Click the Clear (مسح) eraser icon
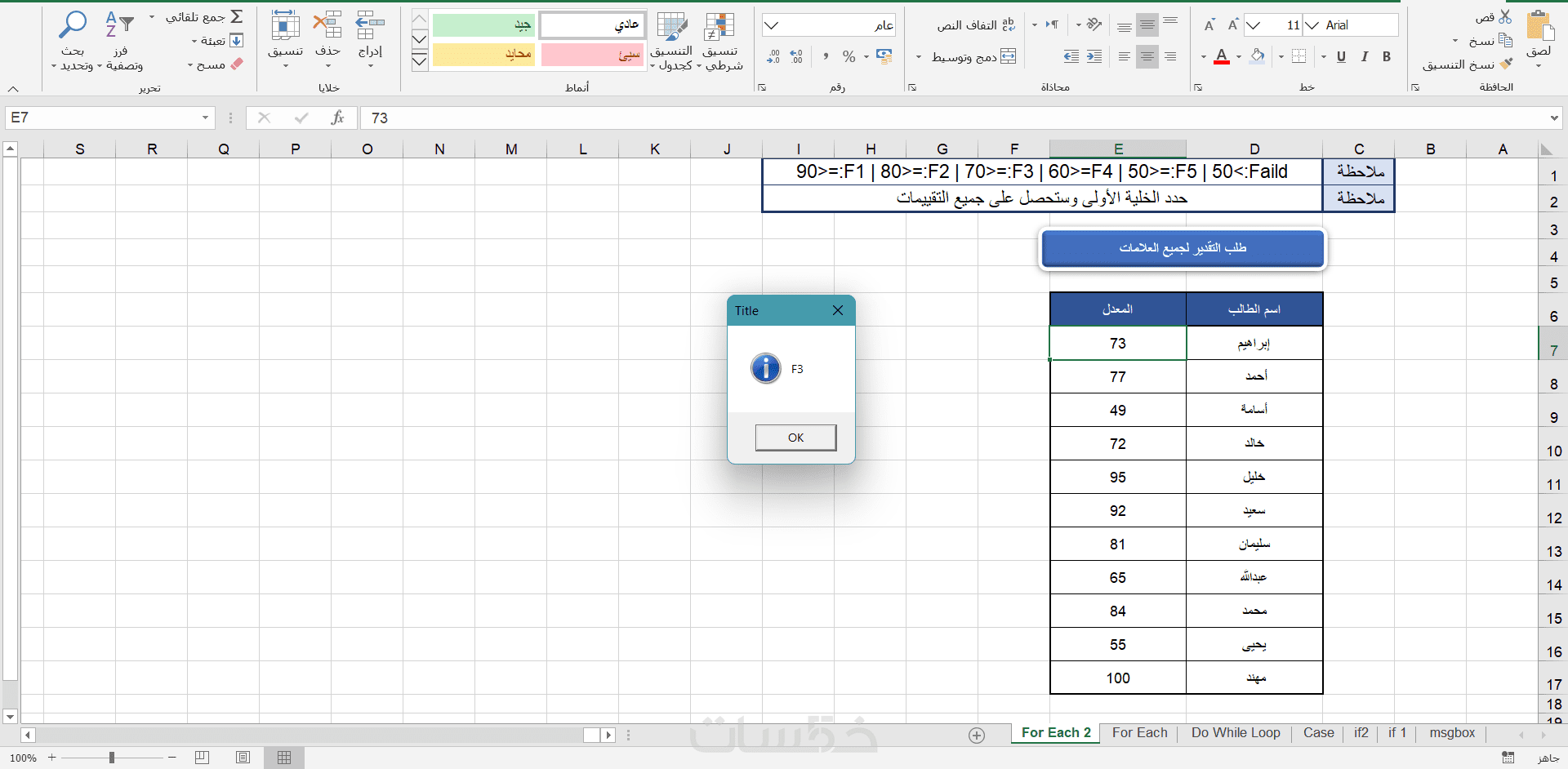Viewport: 1568px width, 769px height. click(237, 64)
